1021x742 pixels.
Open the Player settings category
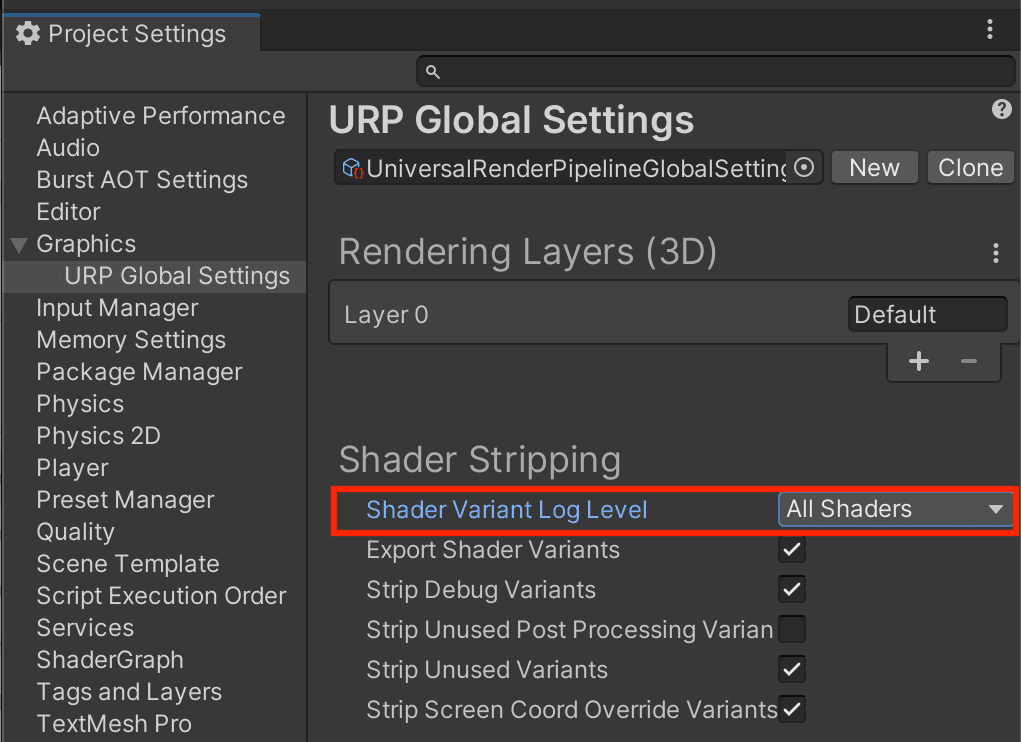pos(72,468)
